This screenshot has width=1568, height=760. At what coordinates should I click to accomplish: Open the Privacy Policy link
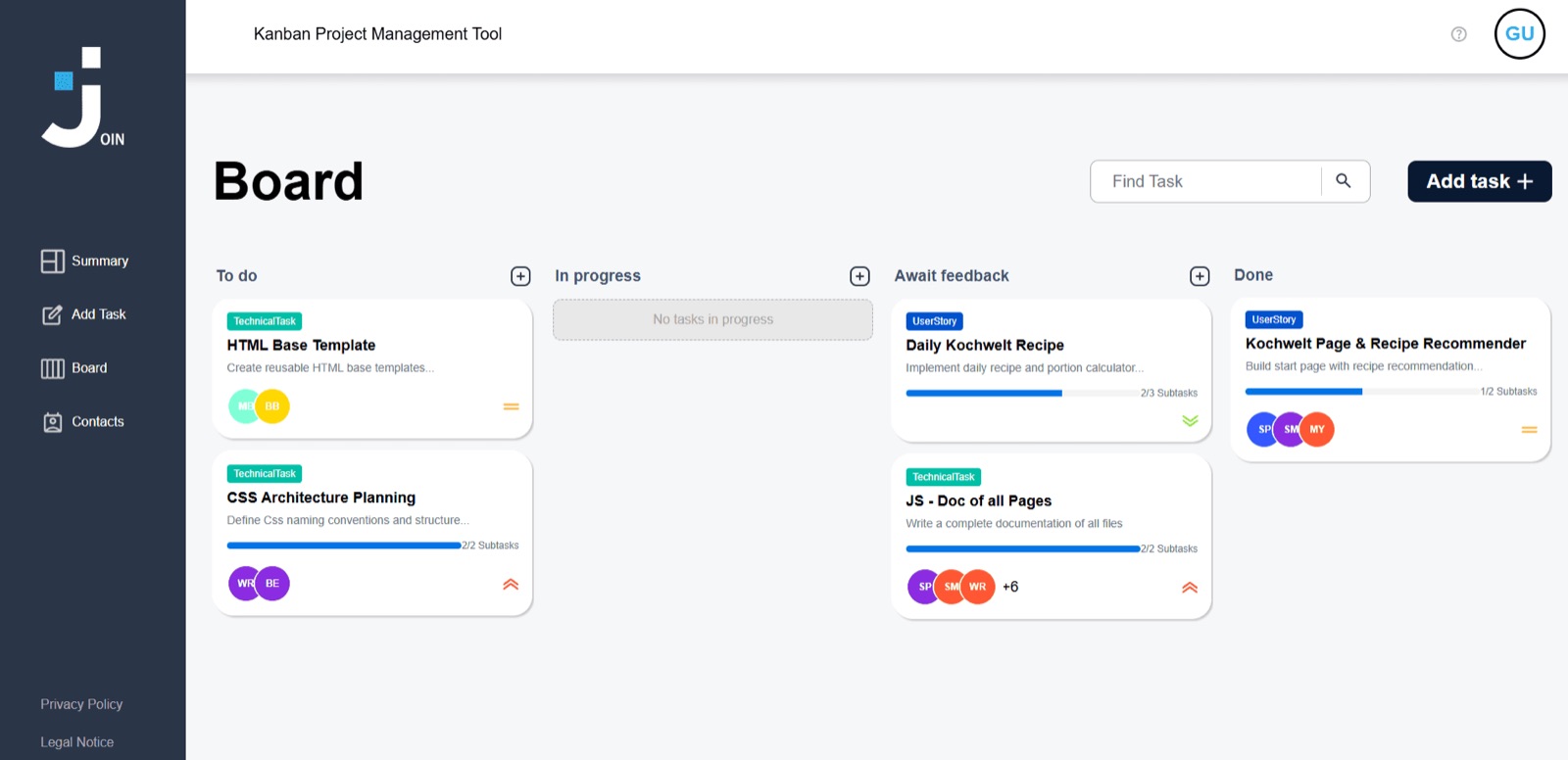click(81, 704)
